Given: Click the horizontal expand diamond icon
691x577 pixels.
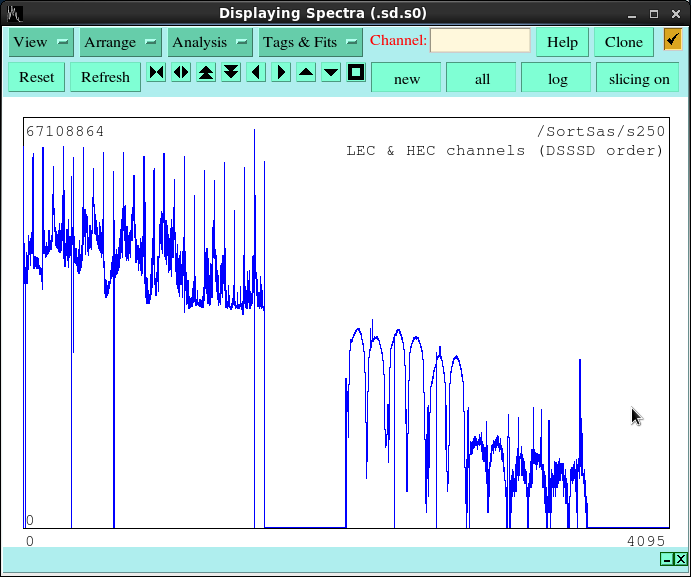Looking at the screenshot, I should point(181,72).
